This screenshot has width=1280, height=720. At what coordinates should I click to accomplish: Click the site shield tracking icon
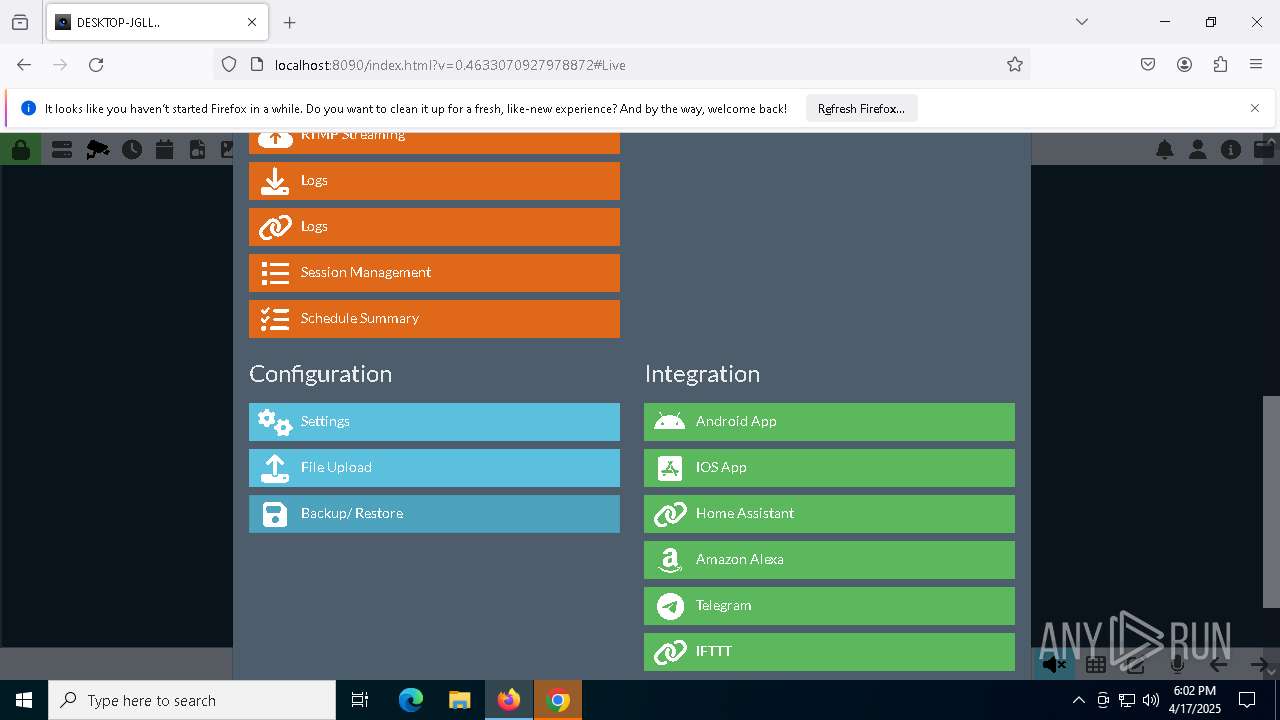(x=229, y=65)
